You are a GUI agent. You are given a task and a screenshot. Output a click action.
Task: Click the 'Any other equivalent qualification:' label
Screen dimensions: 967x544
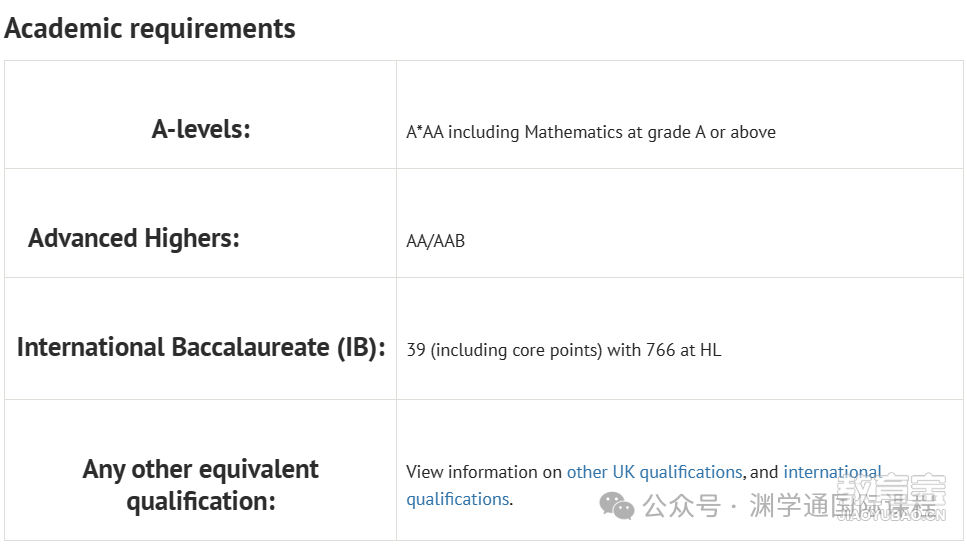pos(201,485)
